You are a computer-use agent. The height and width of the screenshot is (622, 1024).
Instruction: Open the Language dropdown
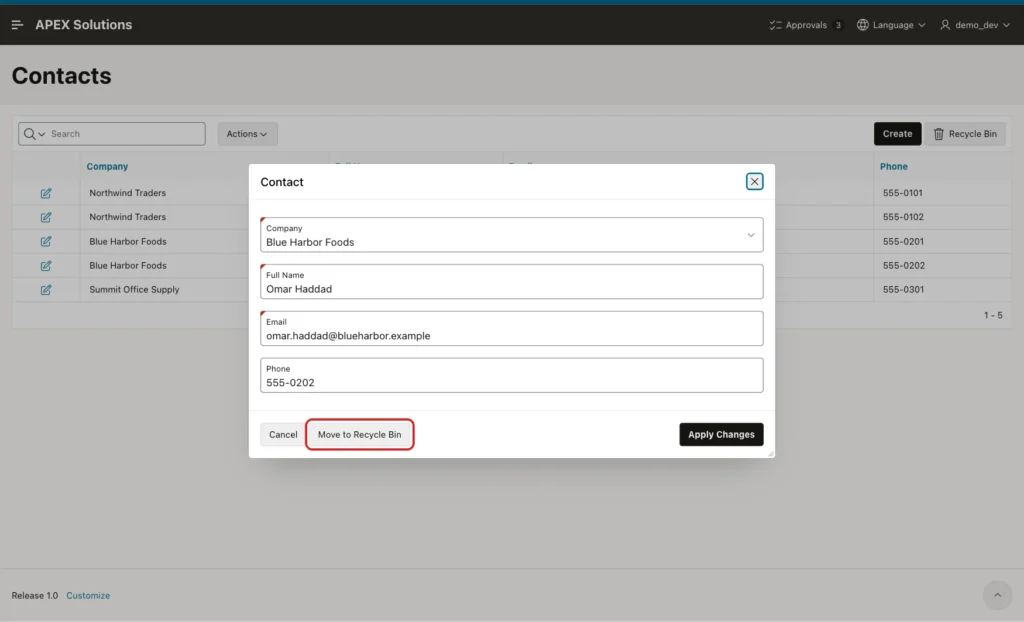pyautogui.click(x=891, y=25)
